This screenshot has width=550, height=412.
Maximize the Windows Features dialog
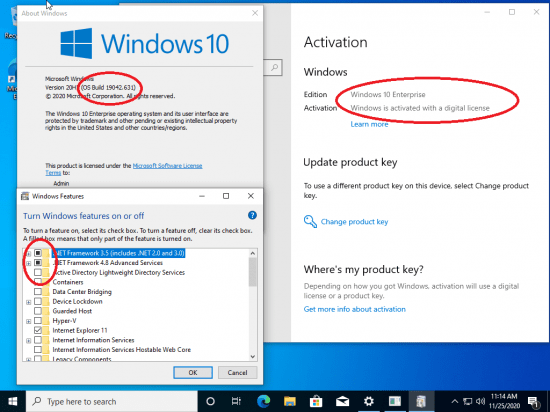[x=226, y=196]
